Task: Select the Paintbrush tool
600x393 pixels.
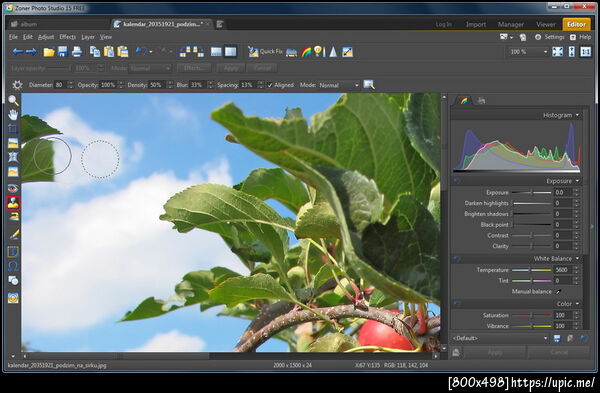Action: (13, 234)
